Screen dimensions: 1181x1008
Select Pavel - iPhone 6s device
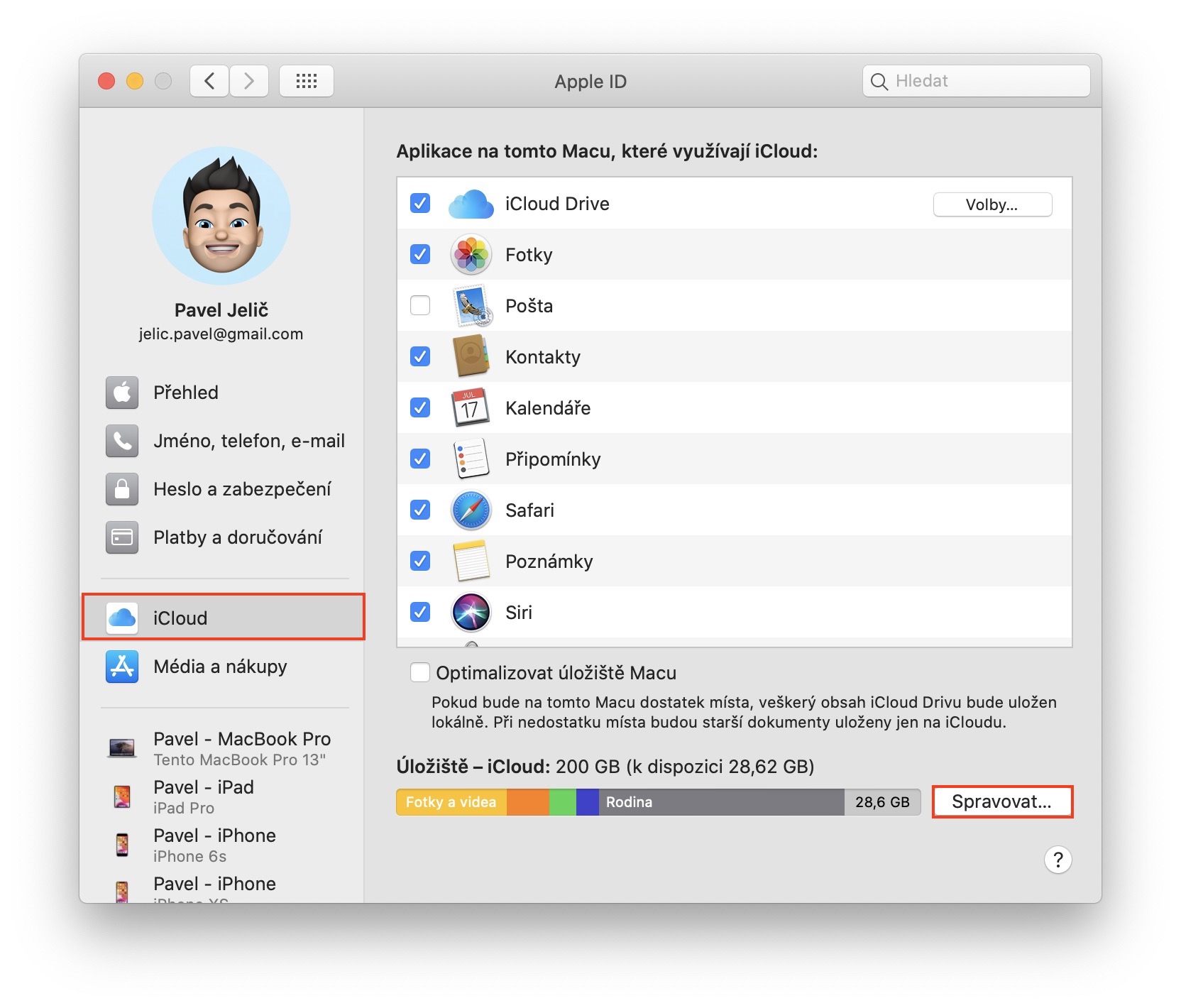click(x=223, y=845)
